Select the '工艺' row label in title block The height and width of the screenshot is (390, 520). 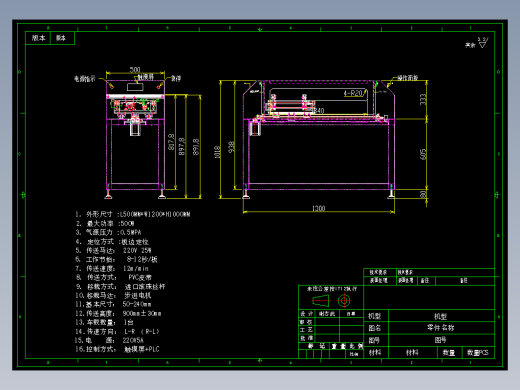tap(306, 330)
